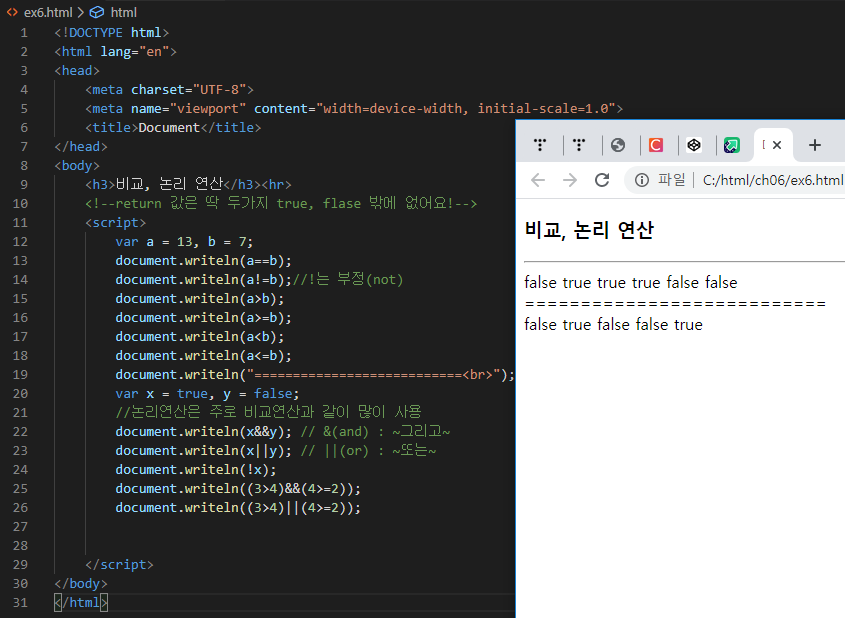View site information via the info icon
The image size is (845, 618).
coord(641,180)
